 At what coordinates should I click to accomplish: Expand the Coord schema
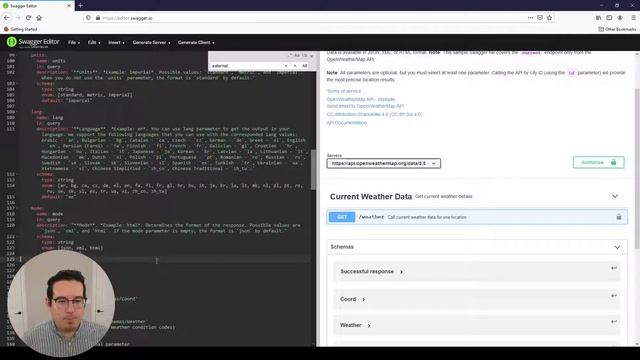coord(352,299)
